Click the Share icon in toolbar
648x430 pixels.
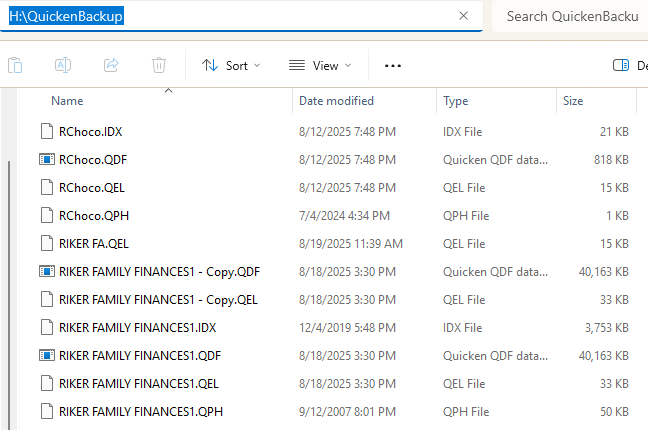(111, 65)
